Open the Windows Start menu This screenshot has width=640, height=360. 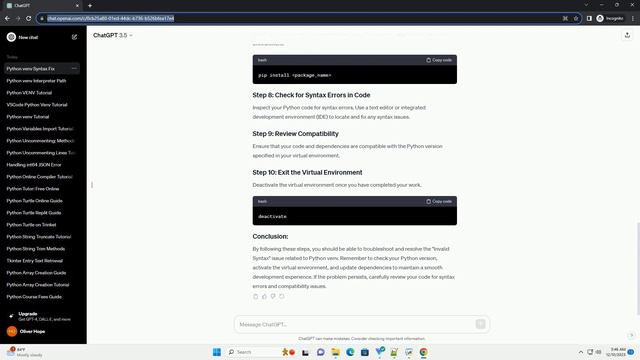pyautogui.click(x=217, y=352)
